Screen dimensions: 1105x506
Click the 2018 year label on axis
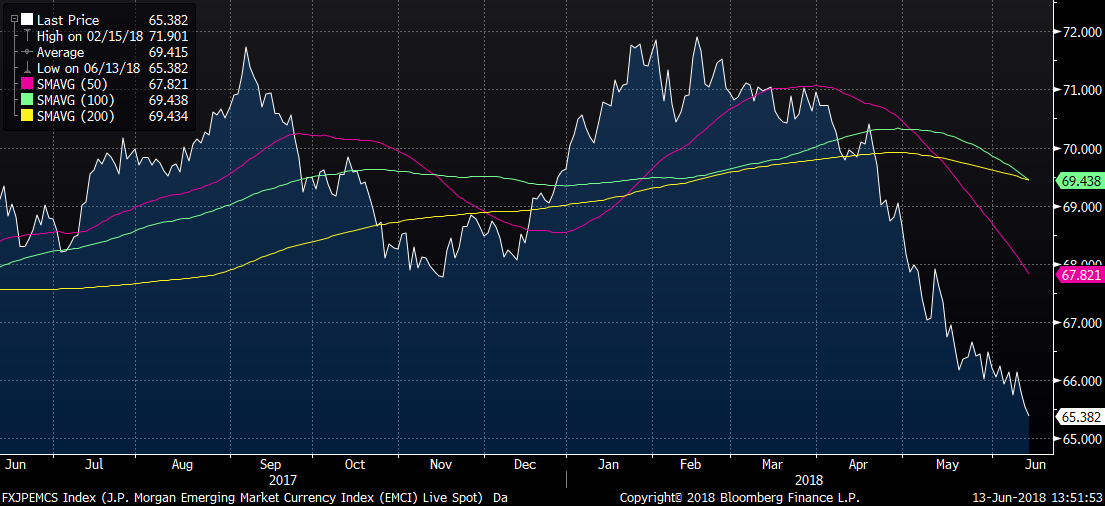coord(809,480)
